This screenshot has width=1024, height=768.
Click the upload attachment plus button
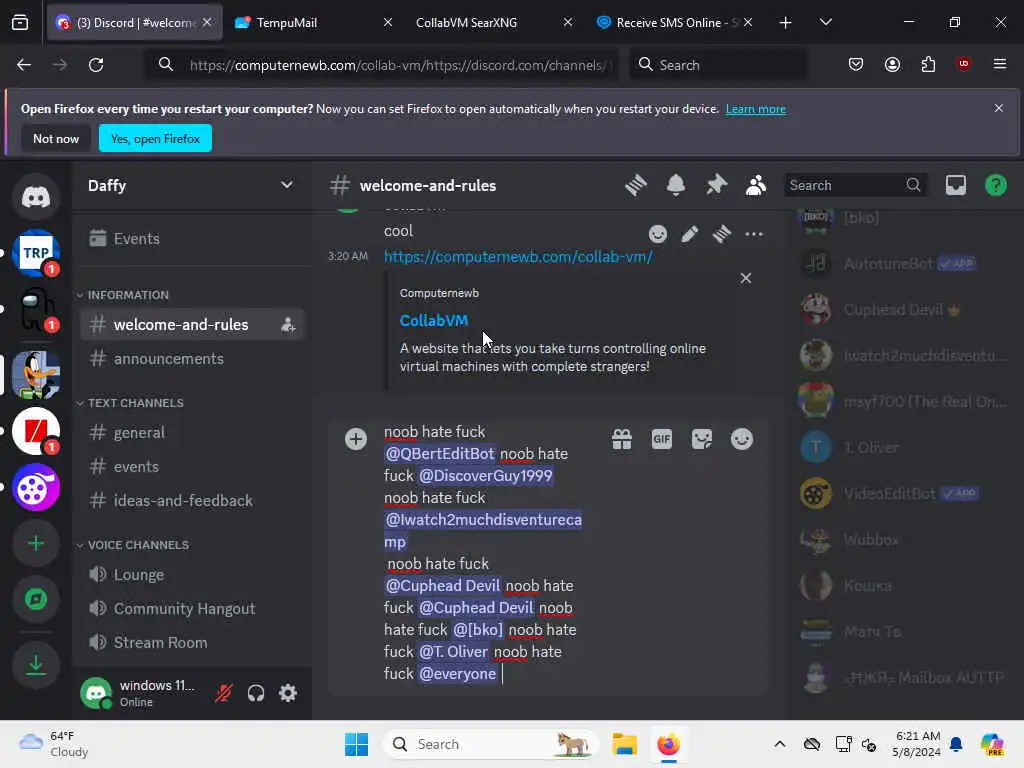pyautogui.click(x=356, y=439)
